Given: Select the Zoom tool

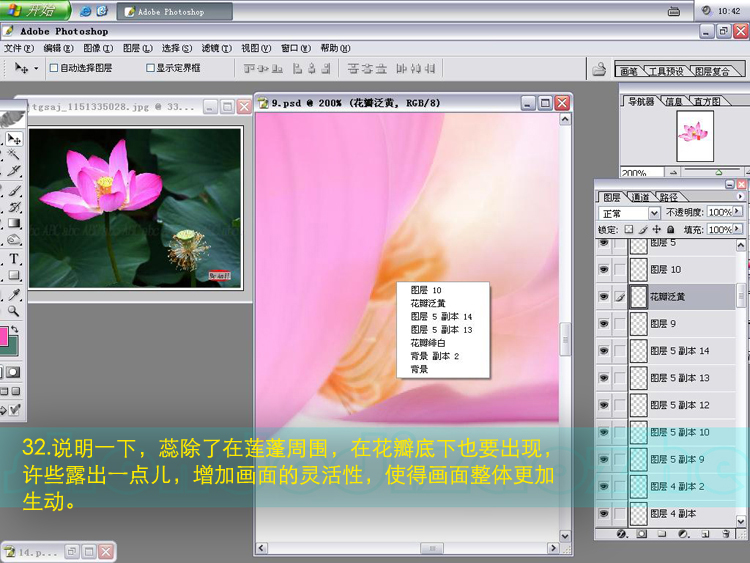Looking at the screenshot, I should click(14, 311).
